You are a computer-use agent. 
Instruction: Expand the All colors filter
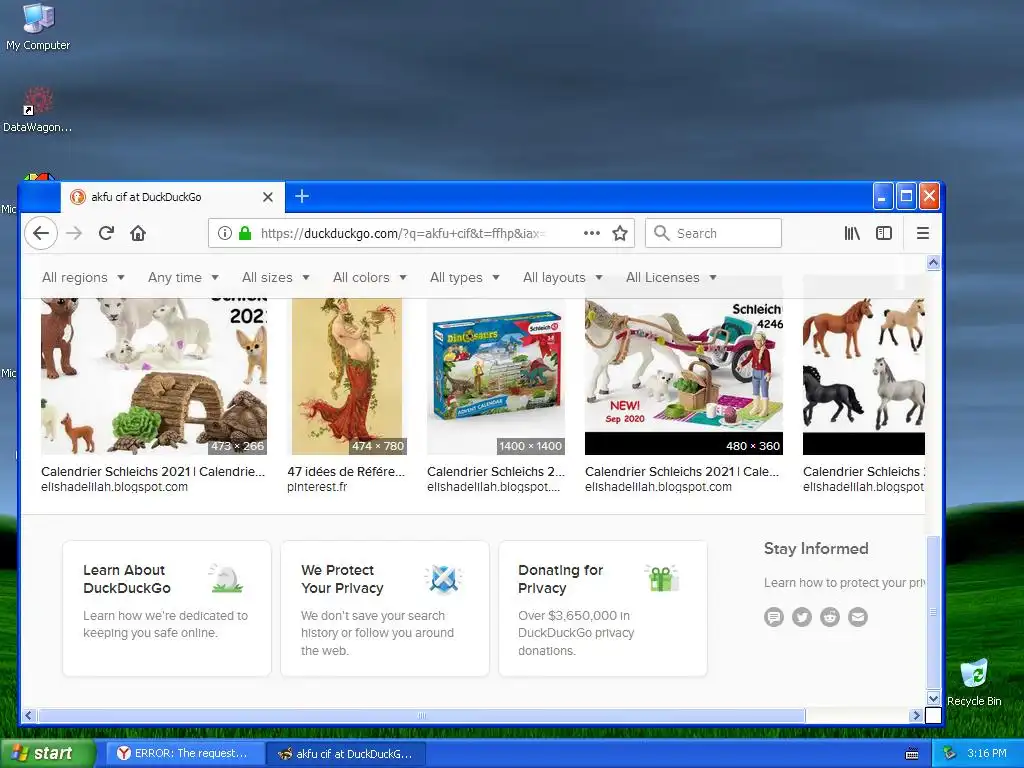[370, 278]
